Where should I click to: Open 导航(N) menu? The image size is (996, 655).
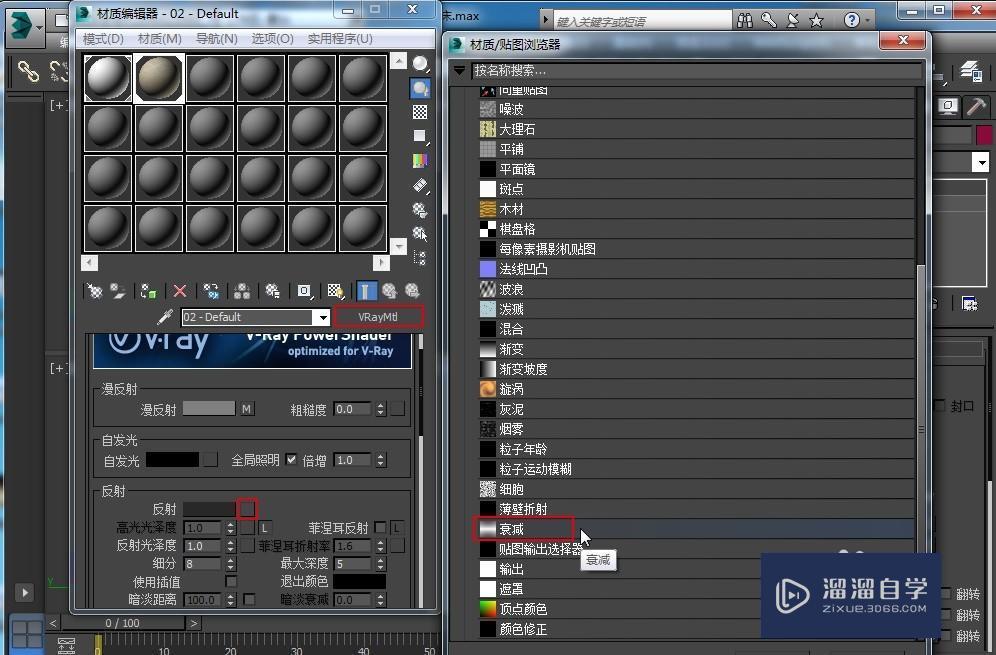217,39
